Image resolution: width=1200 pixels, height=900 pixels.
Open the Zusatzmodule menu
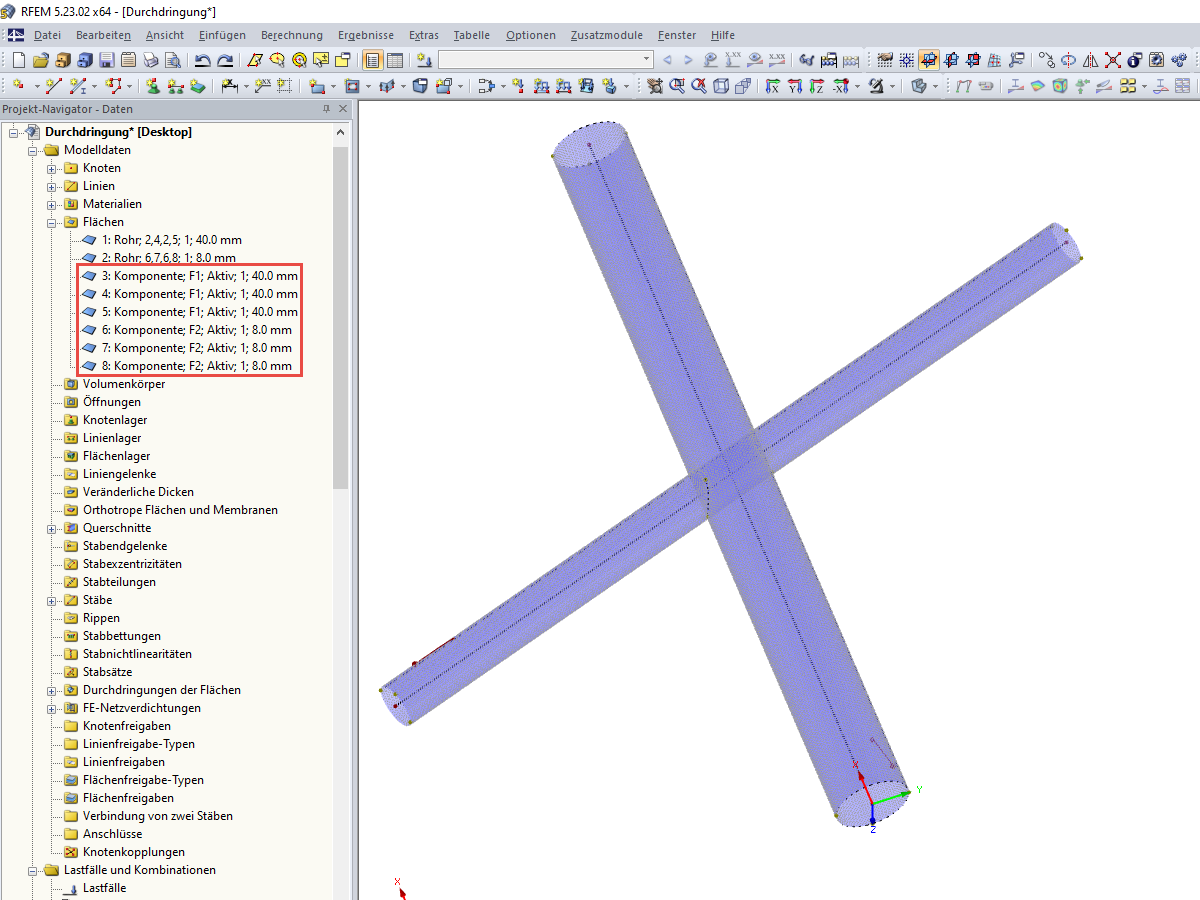pyautogui.click(x=607, y=35)
